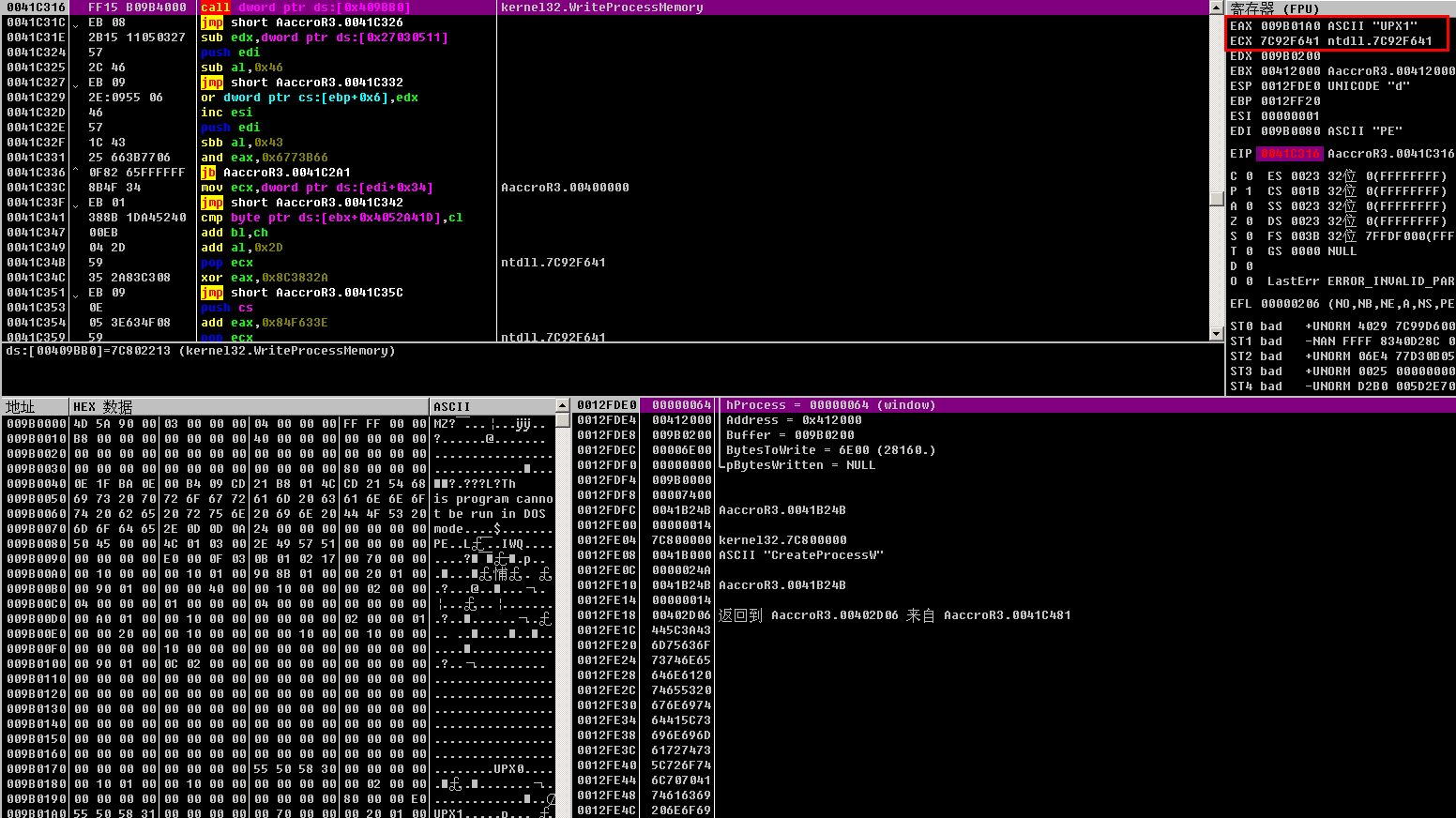1456x818 pixels.
Task: Select the ESI register value 00000001
Action: 1290,116
